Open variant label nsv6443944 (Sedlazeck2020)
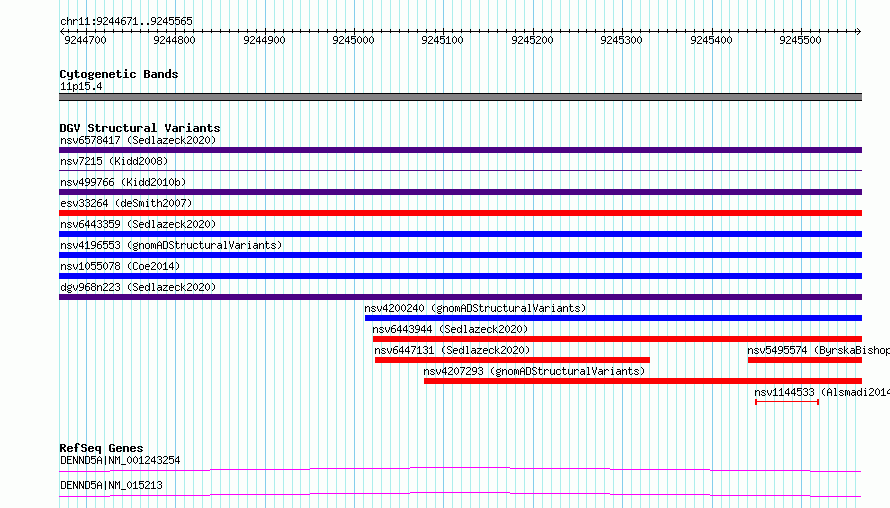Image resolution: width=890 pixels, height=508 pixels. point(450,329)
